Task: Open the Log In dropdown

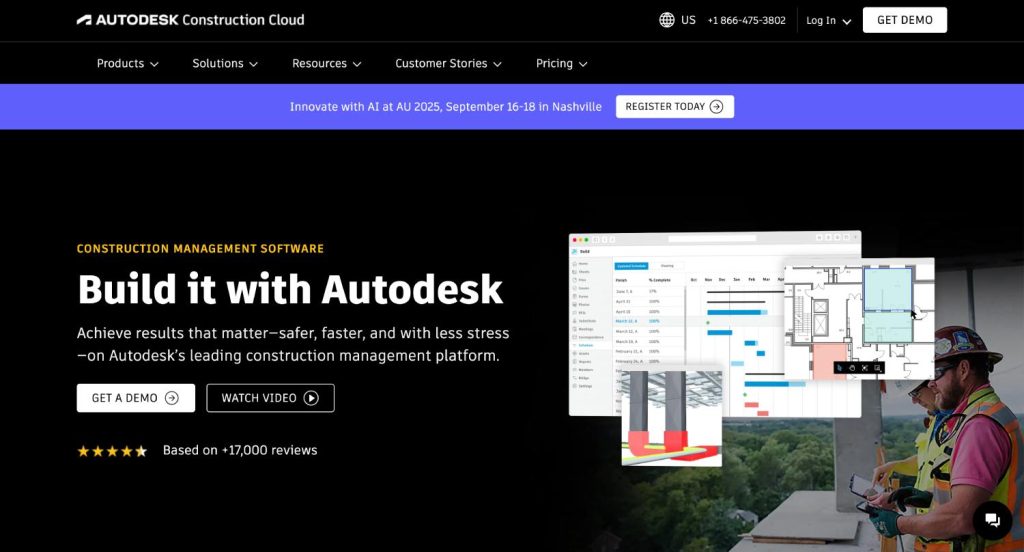Action: pos(828,20)
